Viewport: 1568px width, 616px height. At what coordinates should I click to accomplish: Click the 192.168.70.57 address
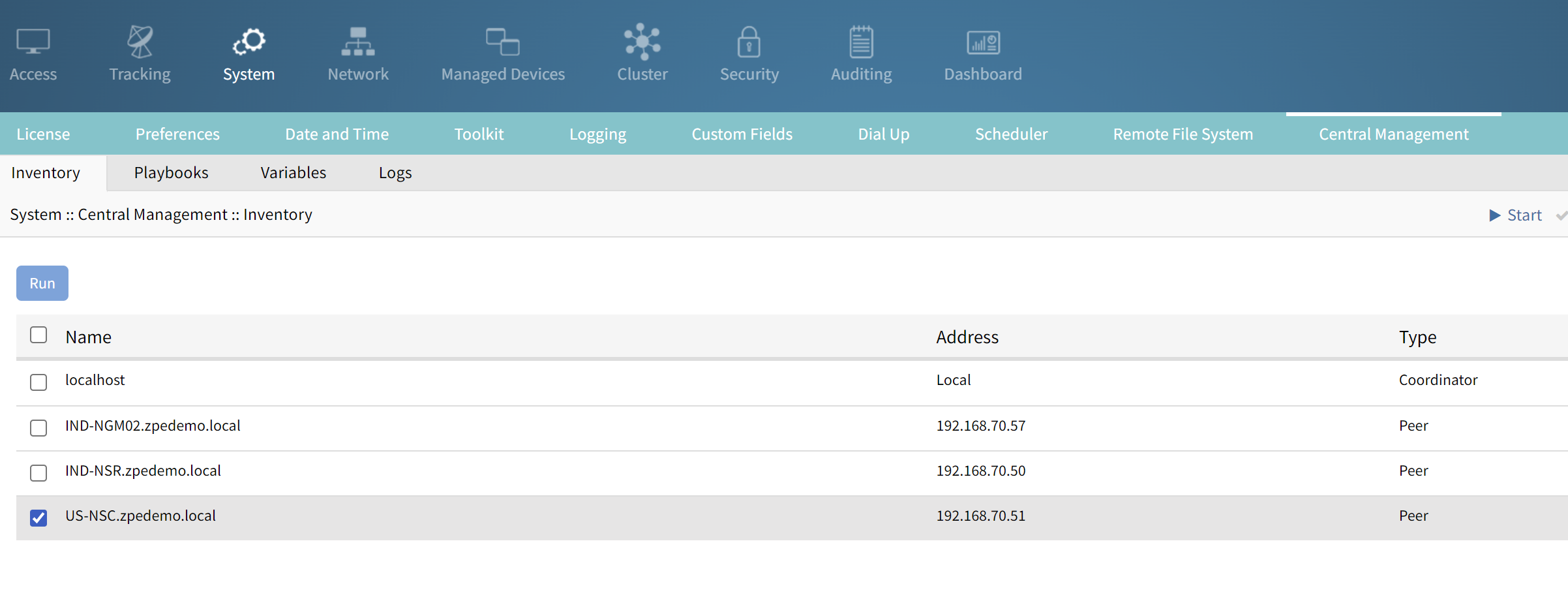[x=981, y=425]
